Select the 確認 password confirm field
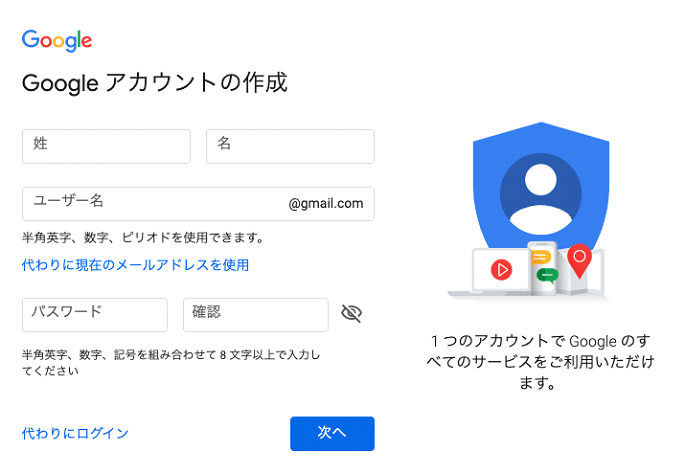This screenshot has height=474, width=685. (x=256, y=315)
